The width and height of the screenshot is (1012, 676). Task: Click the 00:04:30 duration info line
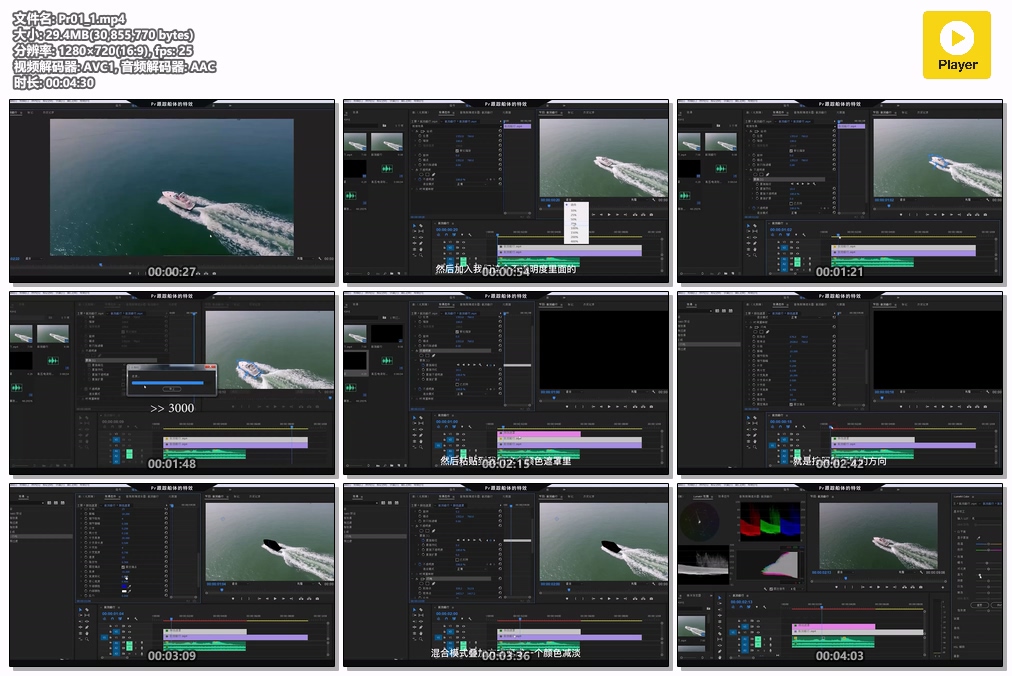tap(54, 83)
